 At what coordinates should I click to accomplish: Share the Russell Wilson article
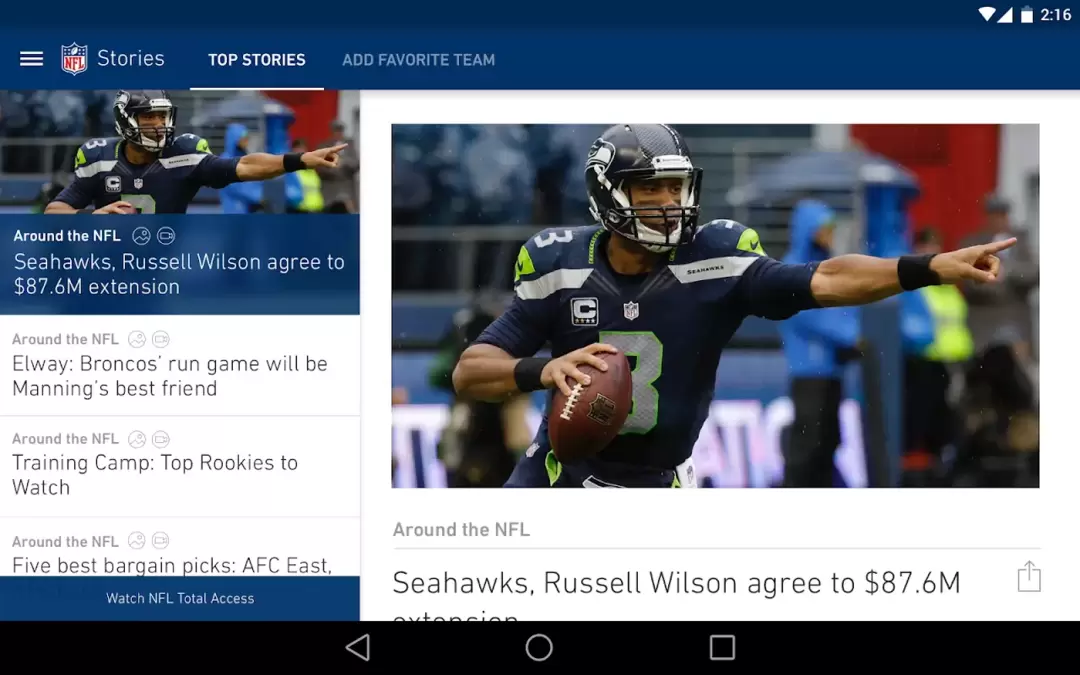(x=1029, y=577)
